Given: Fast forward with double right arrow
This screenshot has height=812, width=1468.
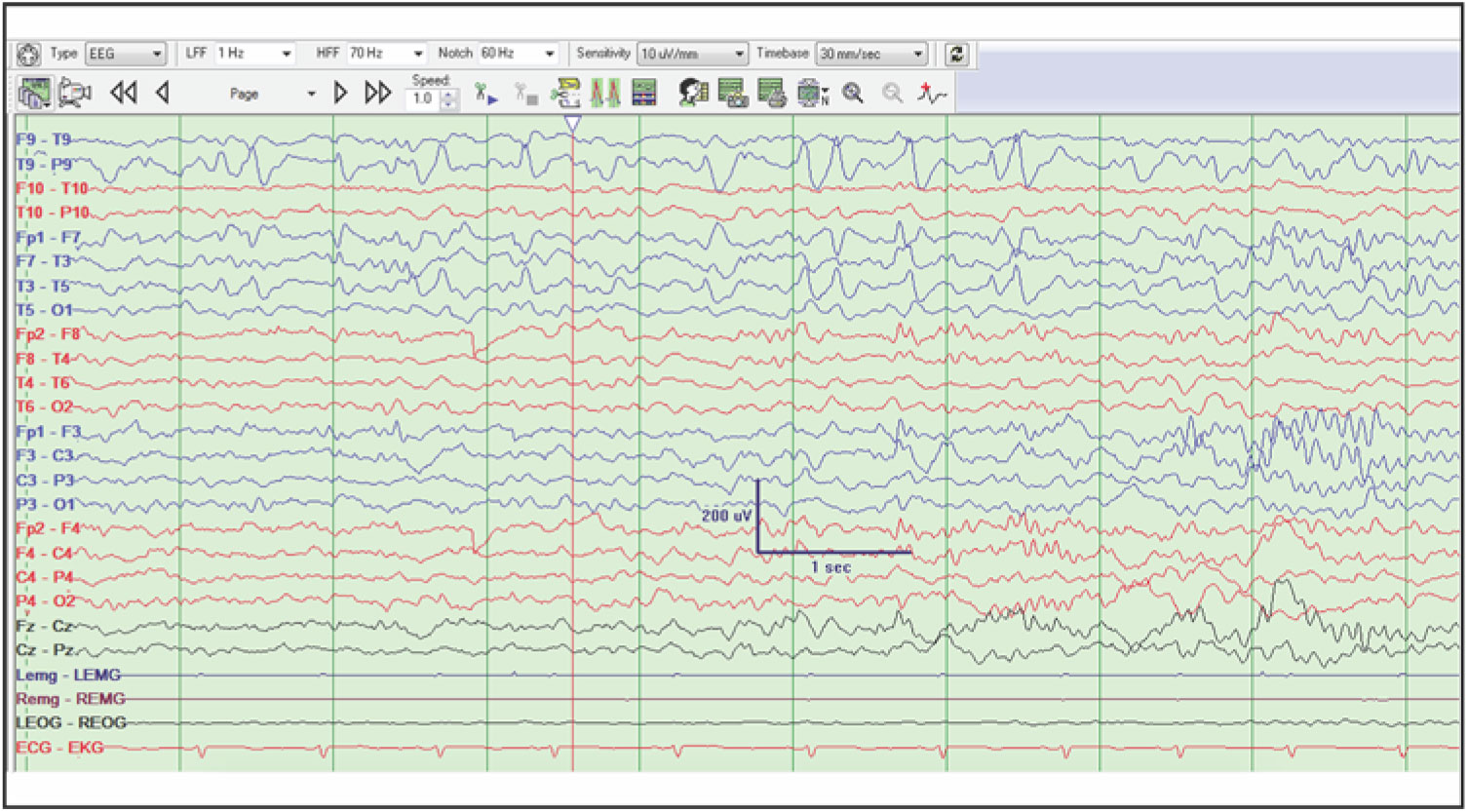Looking at the screenshot, I should (378, 93).
